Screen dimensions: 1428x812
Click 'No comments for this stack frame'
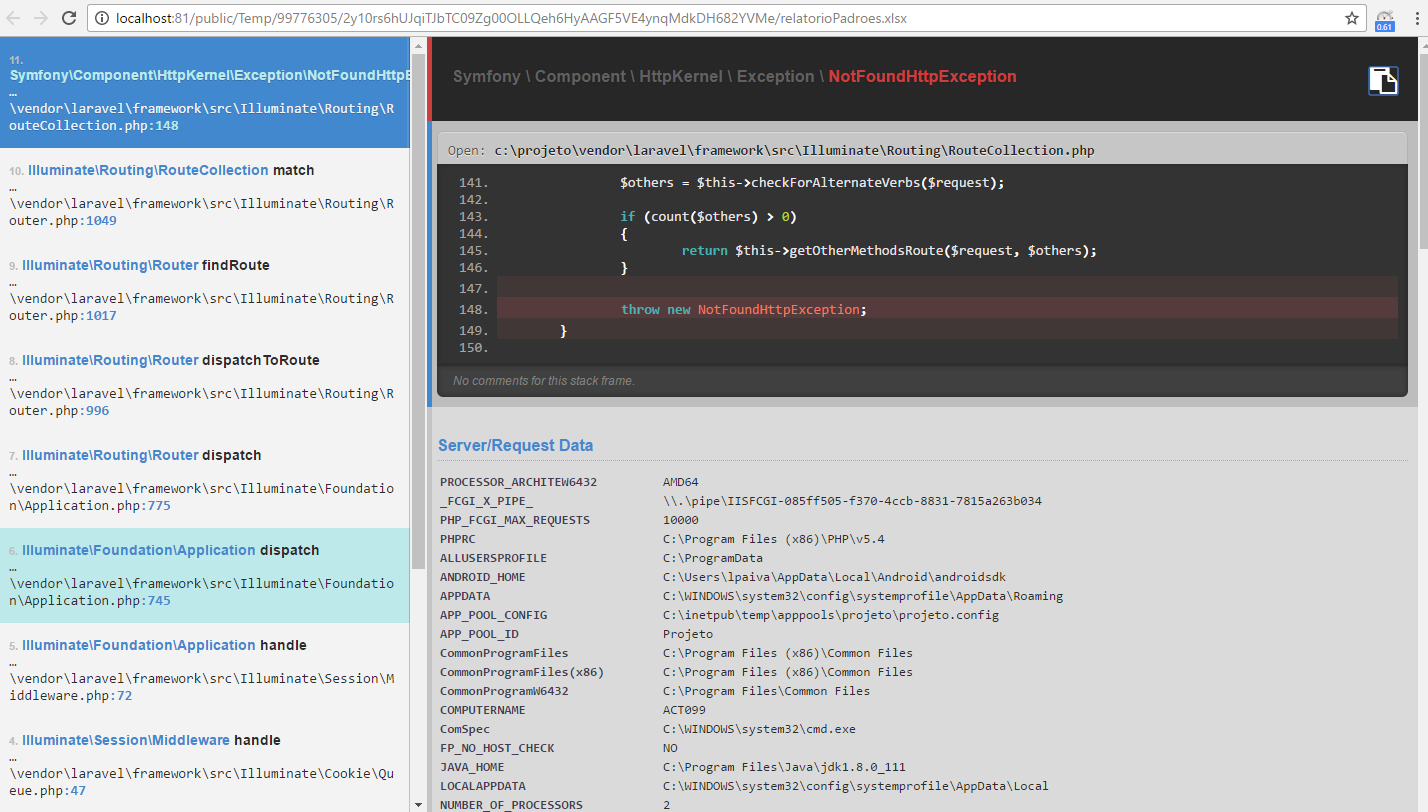(544, 380)
